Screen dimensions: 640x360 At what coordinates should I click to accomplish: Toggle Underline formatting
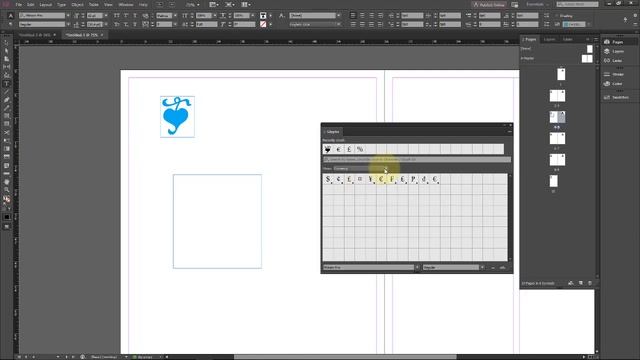coord(135,16)
